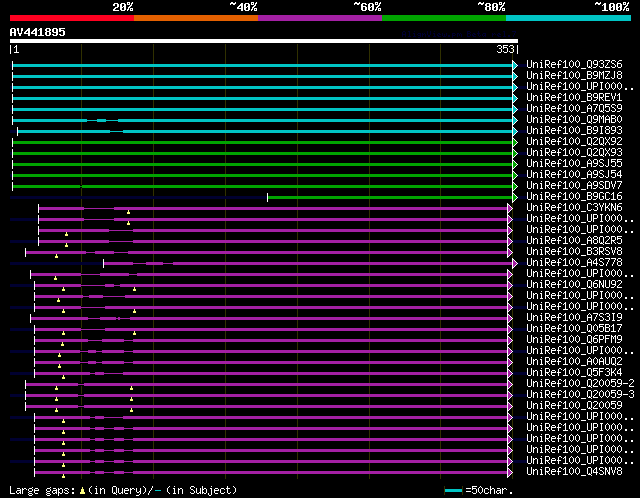Open hit UniRef100_B9REV1
The height and width of the screenshot is (498, 640).
pyautogui.click(x=574, y=97)
